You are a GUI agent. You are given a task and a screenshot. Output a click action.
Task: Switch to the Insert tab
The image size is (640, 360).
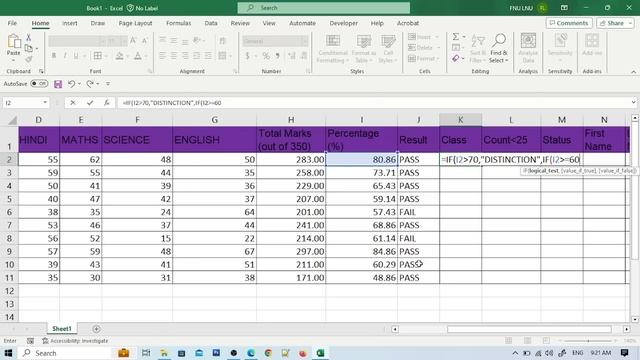pyautogui.click(x=70, y=23)
